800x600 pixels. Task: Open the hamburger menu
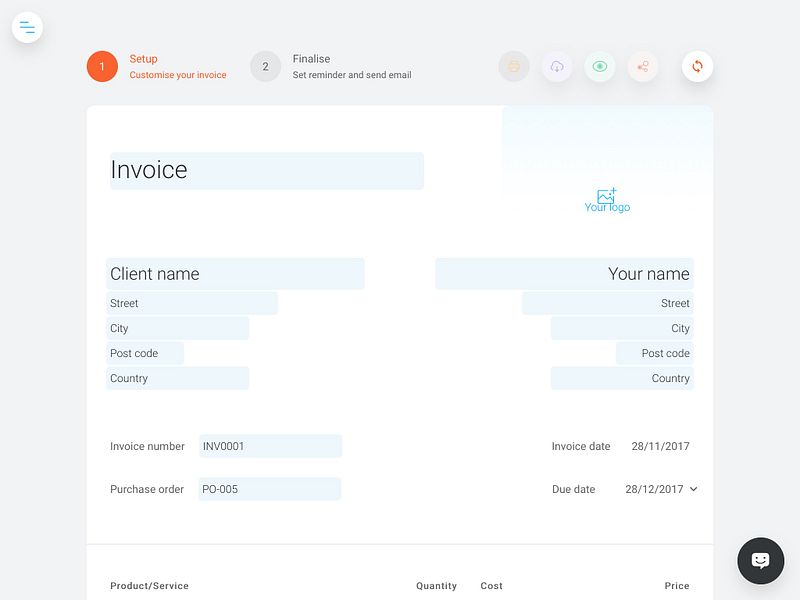point(27,27)
